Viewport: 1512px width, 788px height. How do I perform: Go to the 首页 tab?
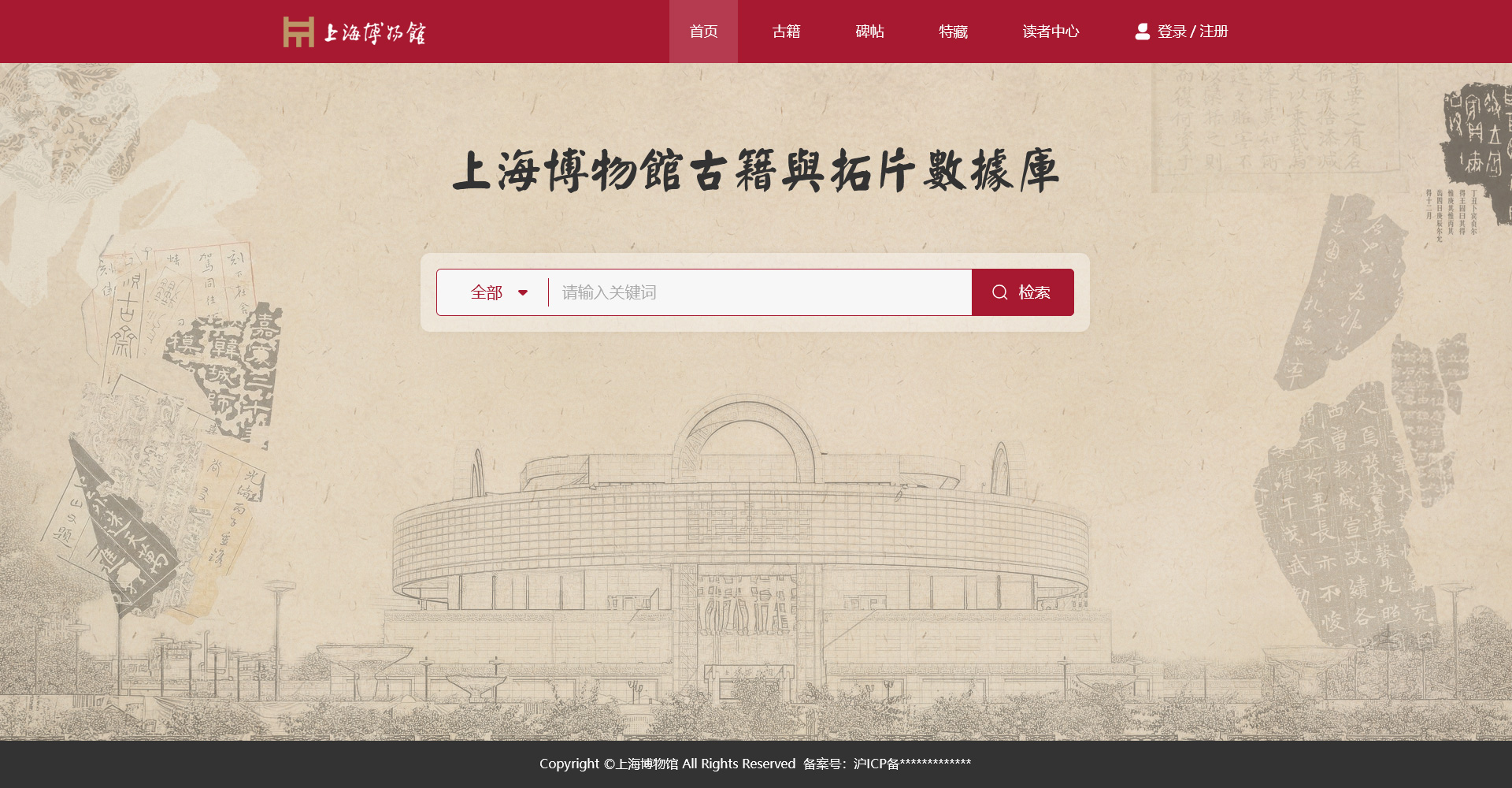coord(703,32)
